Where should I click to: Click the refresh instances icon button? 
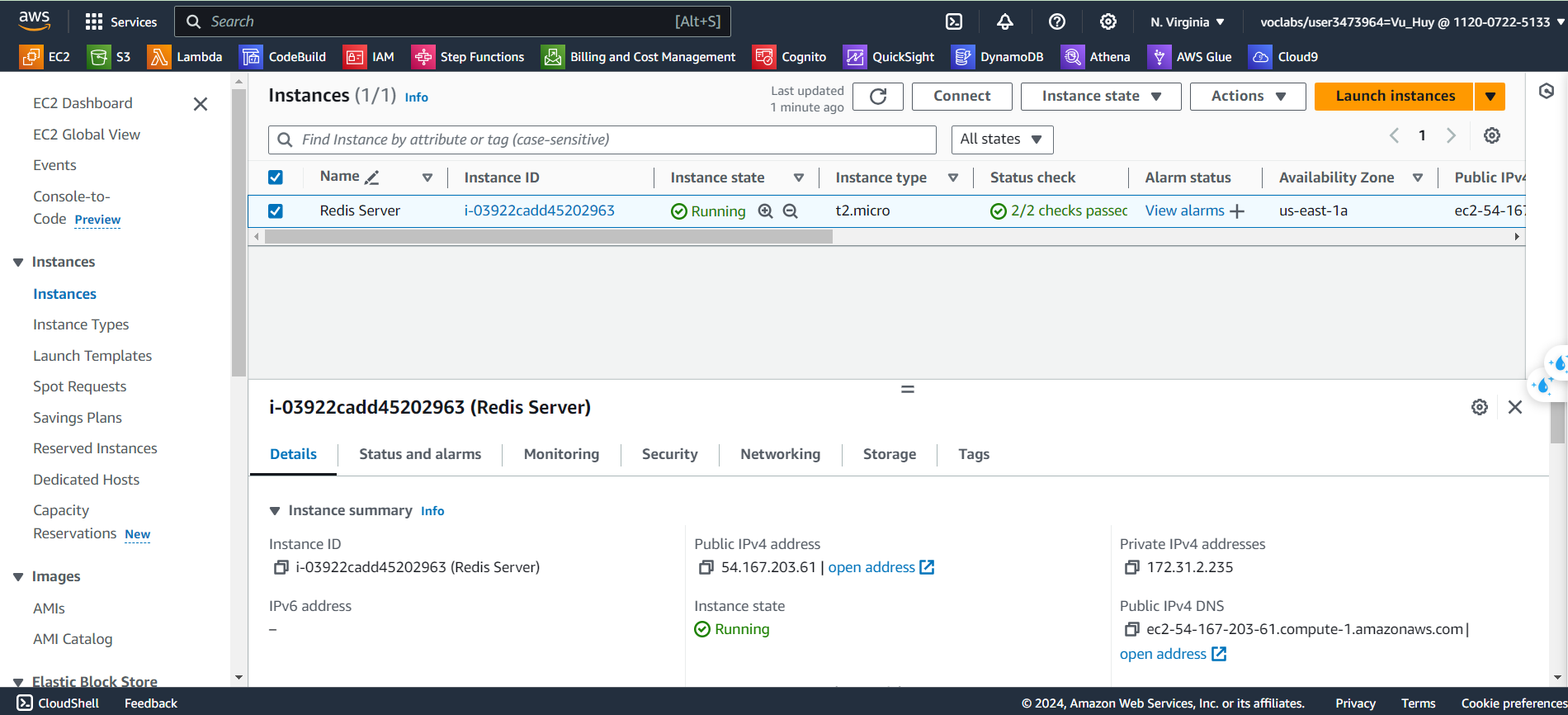pos(877,97)
